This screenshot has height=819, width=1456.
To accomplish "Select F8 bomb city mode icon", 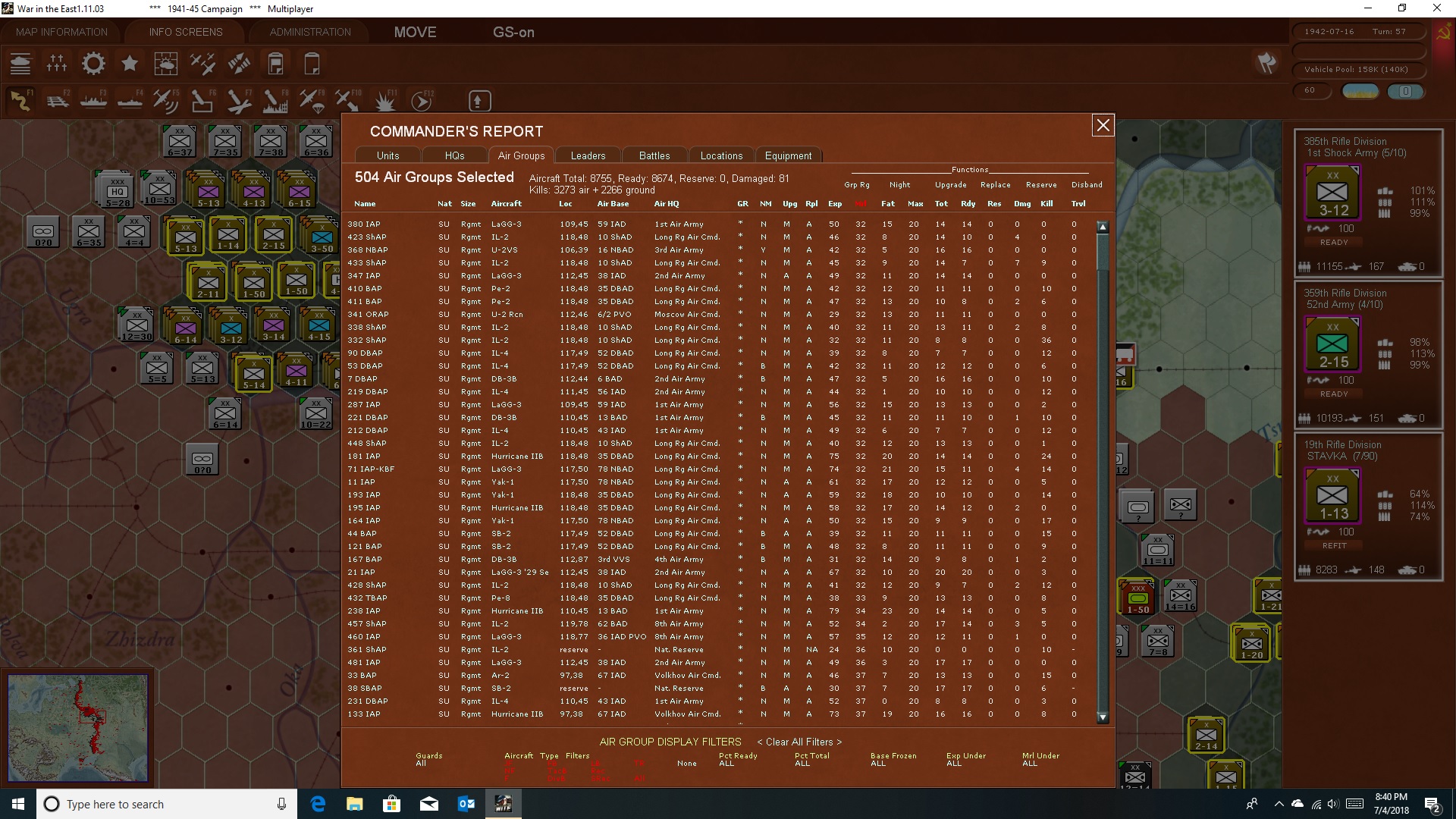I will pyautogui.click(x=275, y=100).
